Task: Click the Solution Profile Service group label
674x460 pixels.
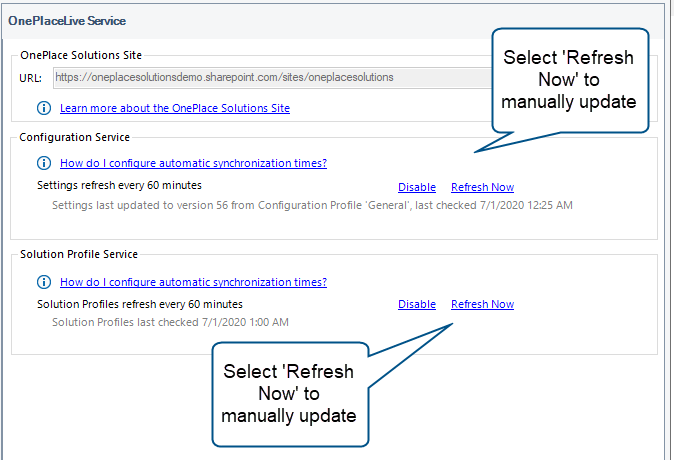Action: pos(79,255)
